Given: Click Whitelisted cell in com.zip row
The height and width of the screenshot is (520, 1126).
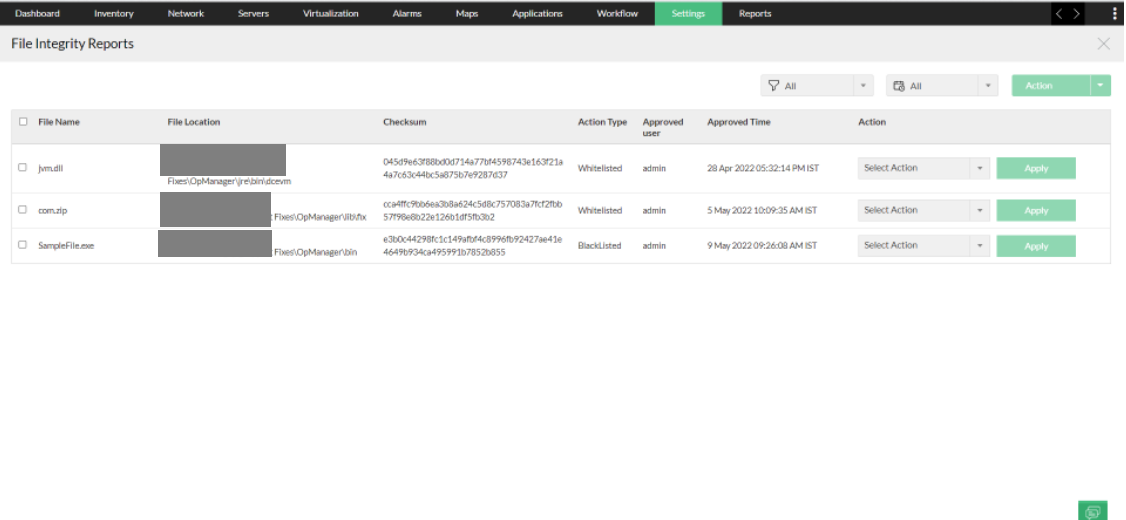Looking at the screenshot, I should tap(600, 210).
